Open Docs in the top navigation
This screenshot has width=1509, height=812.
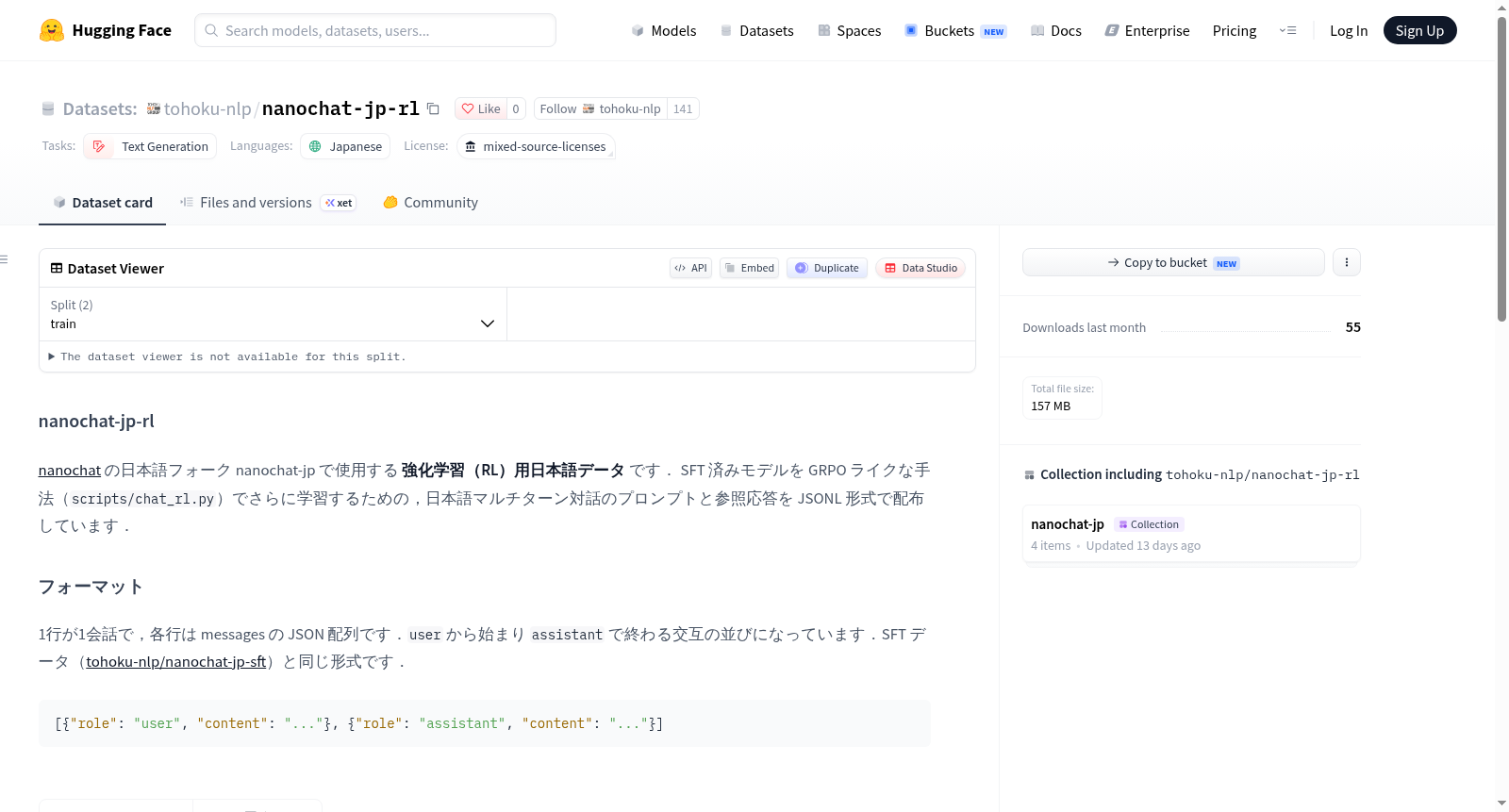pyautogui.click(x=1055, y=30)
